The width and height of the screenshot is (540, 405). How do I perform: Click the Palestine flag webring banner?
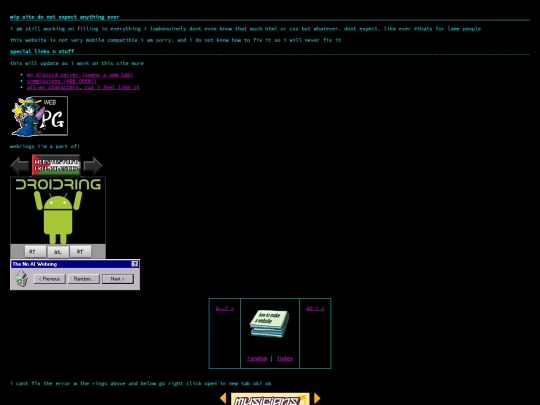tap(56, 165)
